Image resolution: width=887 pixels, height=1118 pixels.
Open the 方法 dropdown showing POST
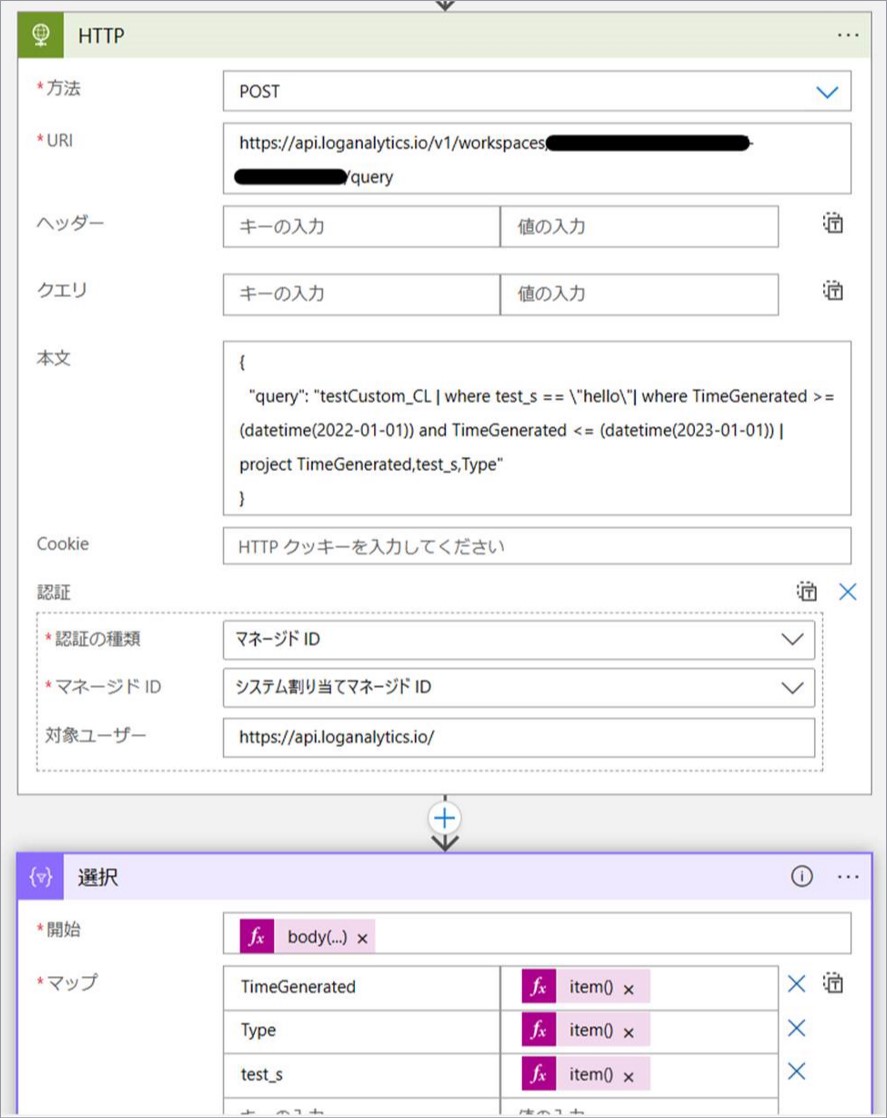pos(827,91)
